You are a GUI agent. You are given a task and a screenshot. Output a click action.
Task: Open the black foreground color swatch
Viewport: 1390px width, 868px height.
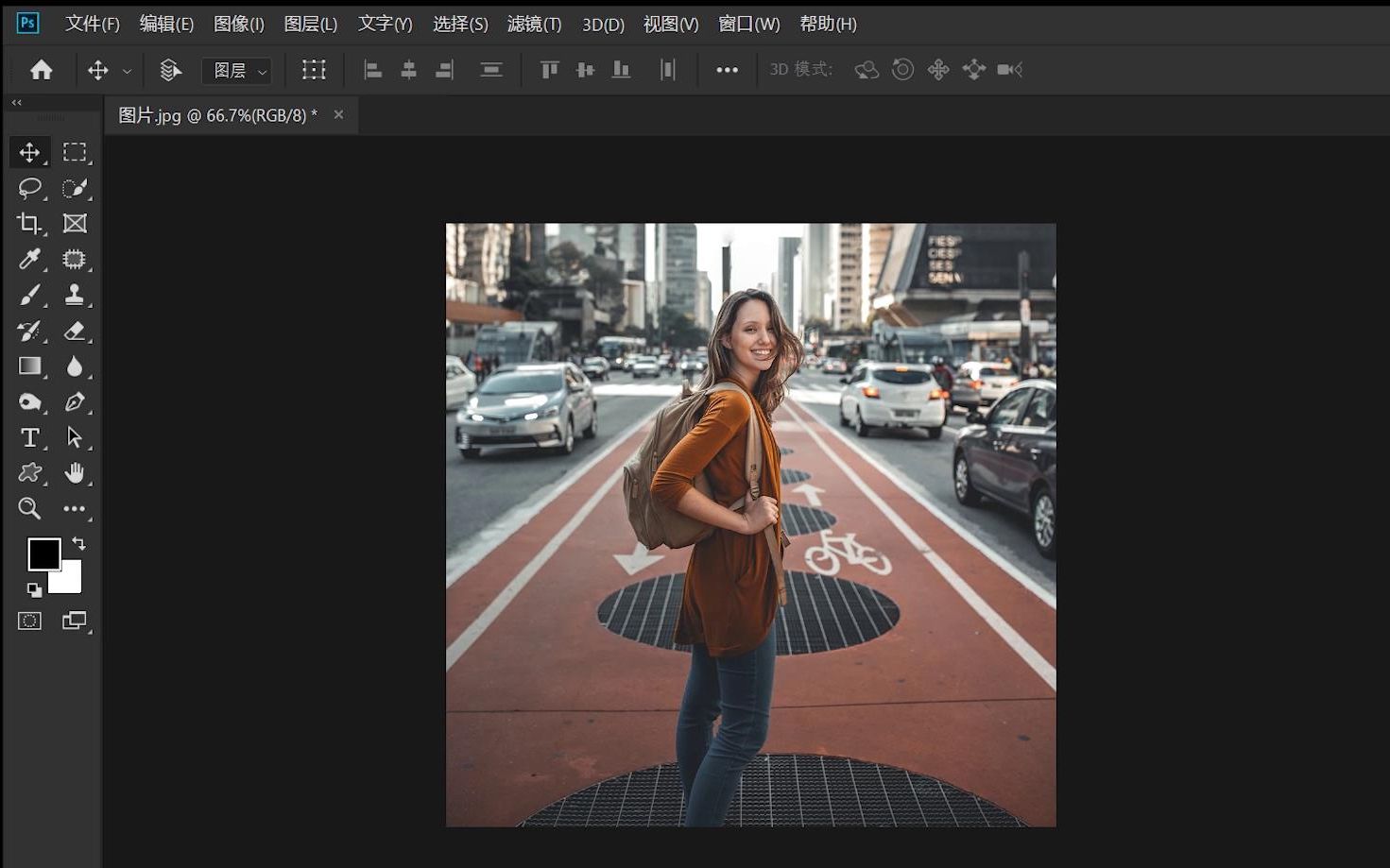(x=43, y=553)
